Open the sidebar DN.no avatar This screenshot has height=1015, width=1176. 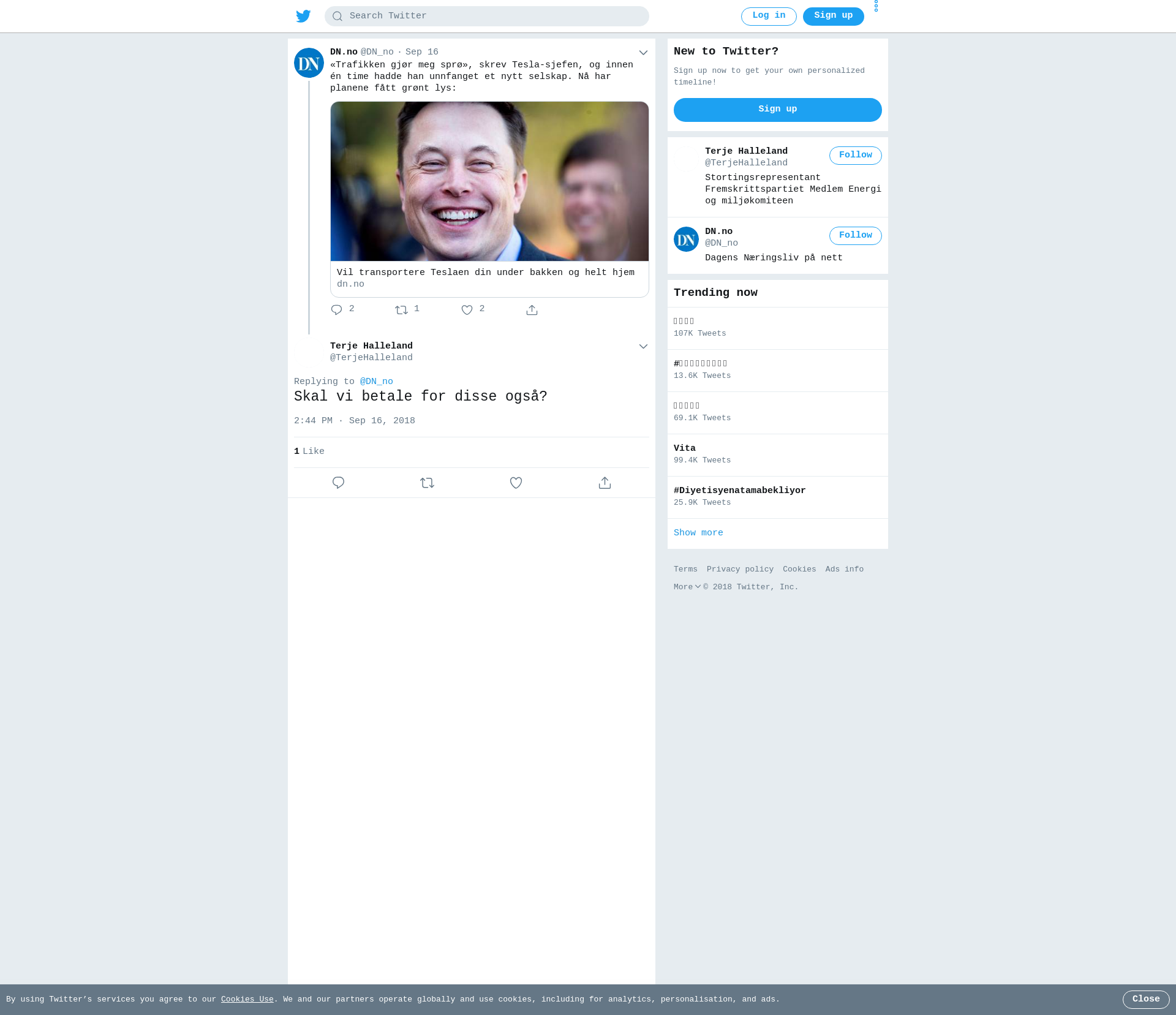coord(686,239)
